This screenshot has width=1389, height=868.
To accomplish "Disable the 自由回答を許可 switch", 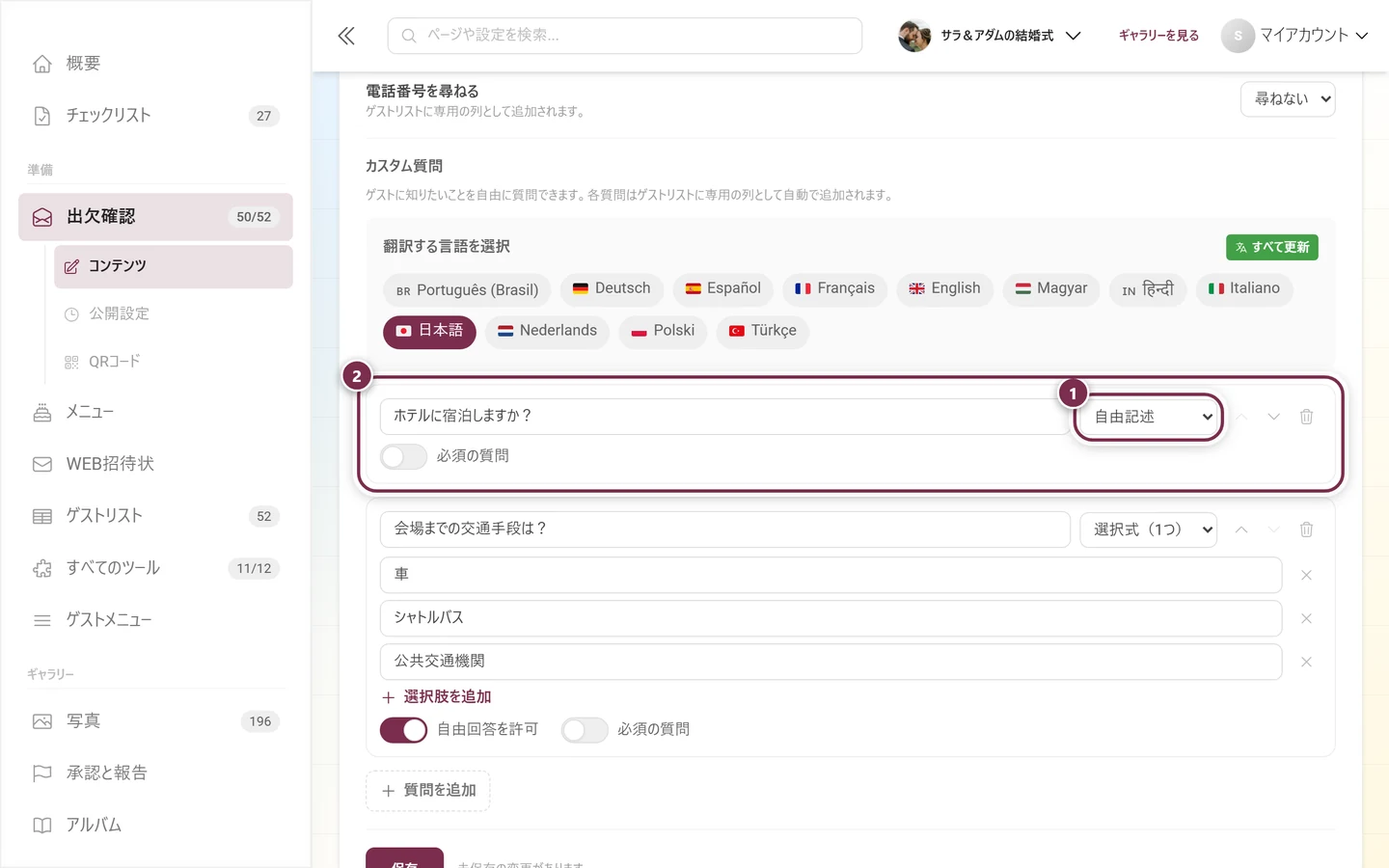I will [403, 730].
